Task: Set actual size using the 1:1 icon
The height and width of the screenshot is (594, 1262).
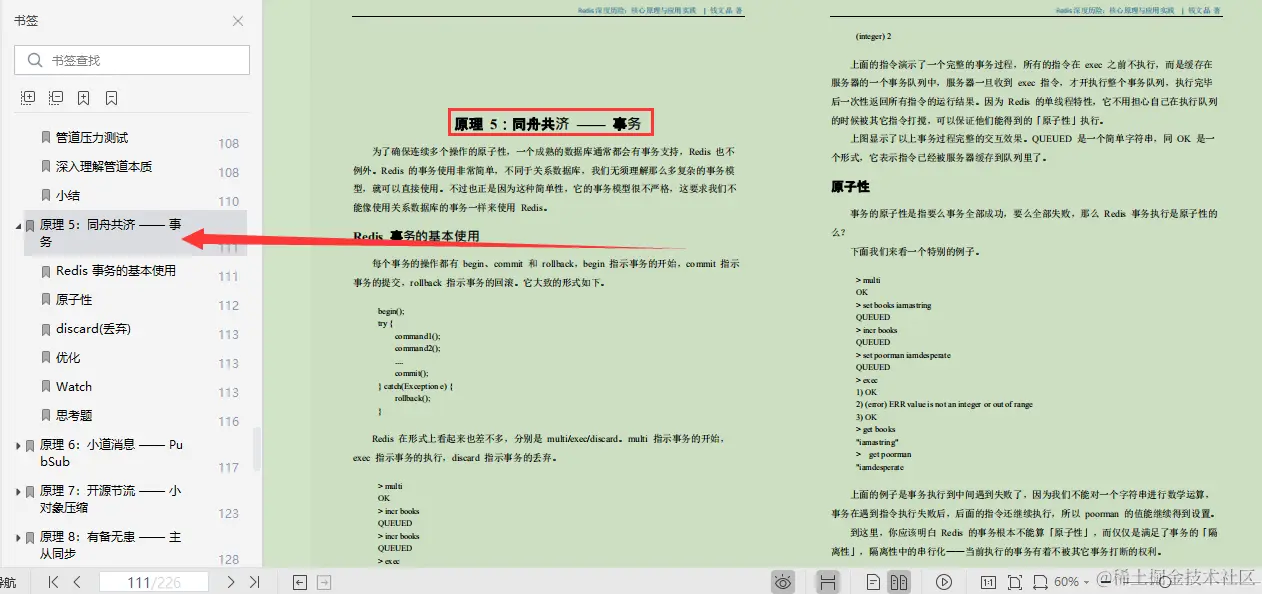Action: coord(988,582)
